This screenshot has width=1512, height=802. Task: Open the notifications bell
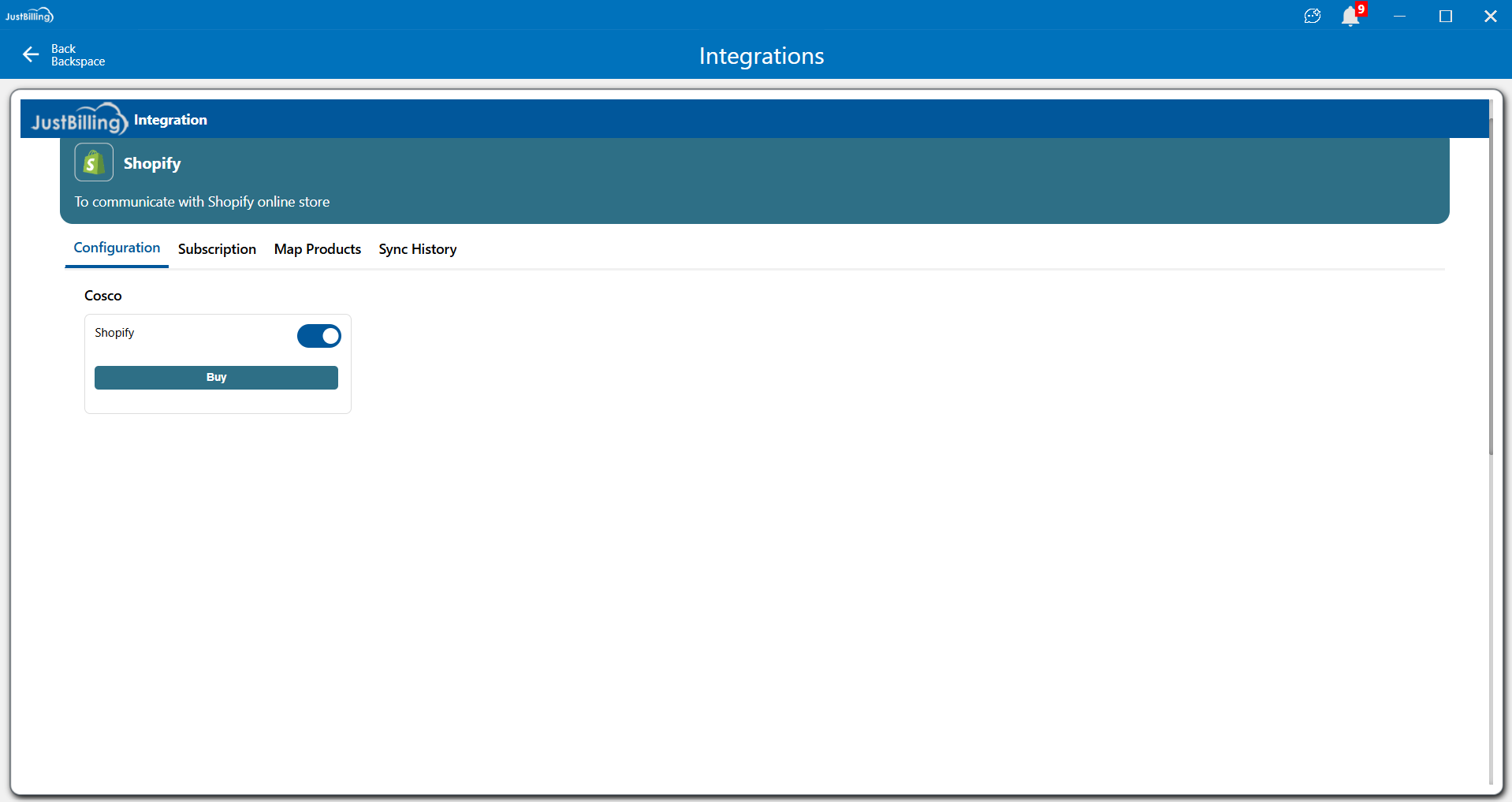(x=1350, y=17)
